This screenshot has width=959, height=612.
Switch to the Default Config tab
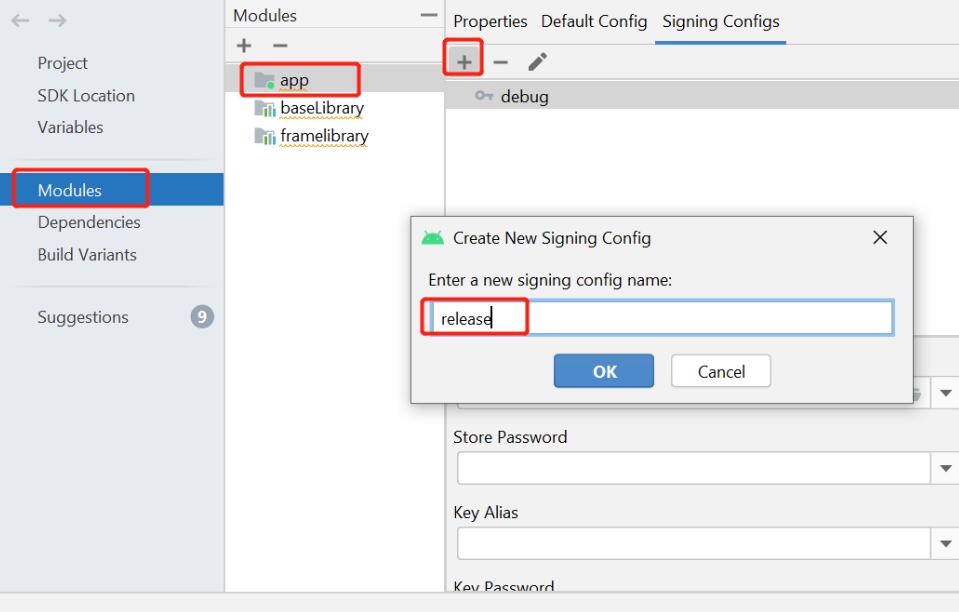[594, 21]
